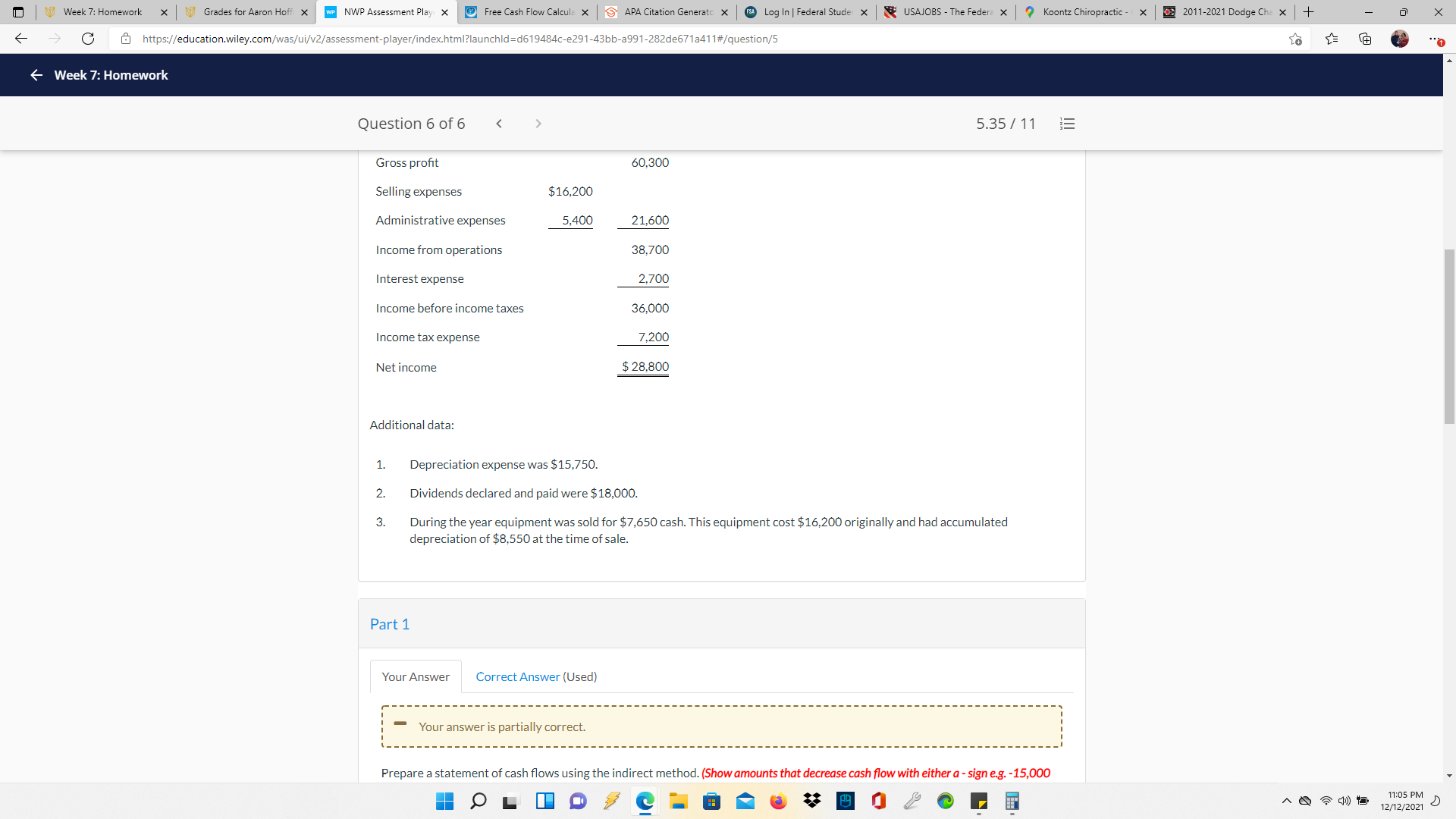Open Dropbox from the taskbar
Screen dimensions: 1456x819
(812, 801)
